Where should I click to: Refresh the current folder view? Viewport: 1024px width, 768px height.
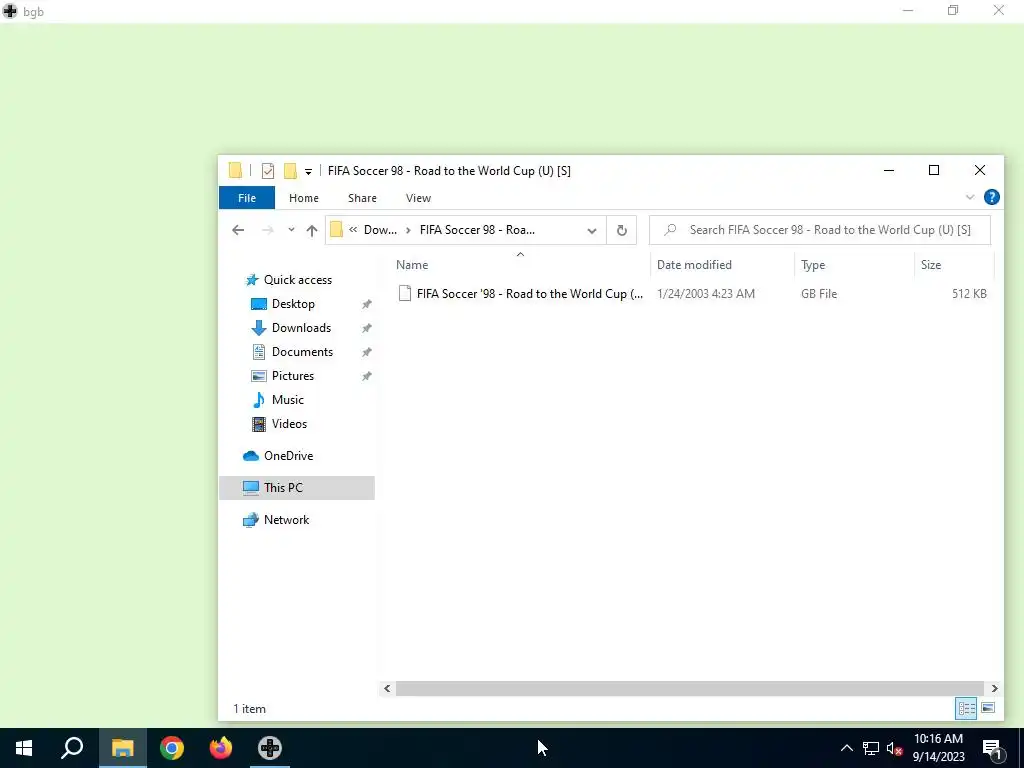[622, 231]
